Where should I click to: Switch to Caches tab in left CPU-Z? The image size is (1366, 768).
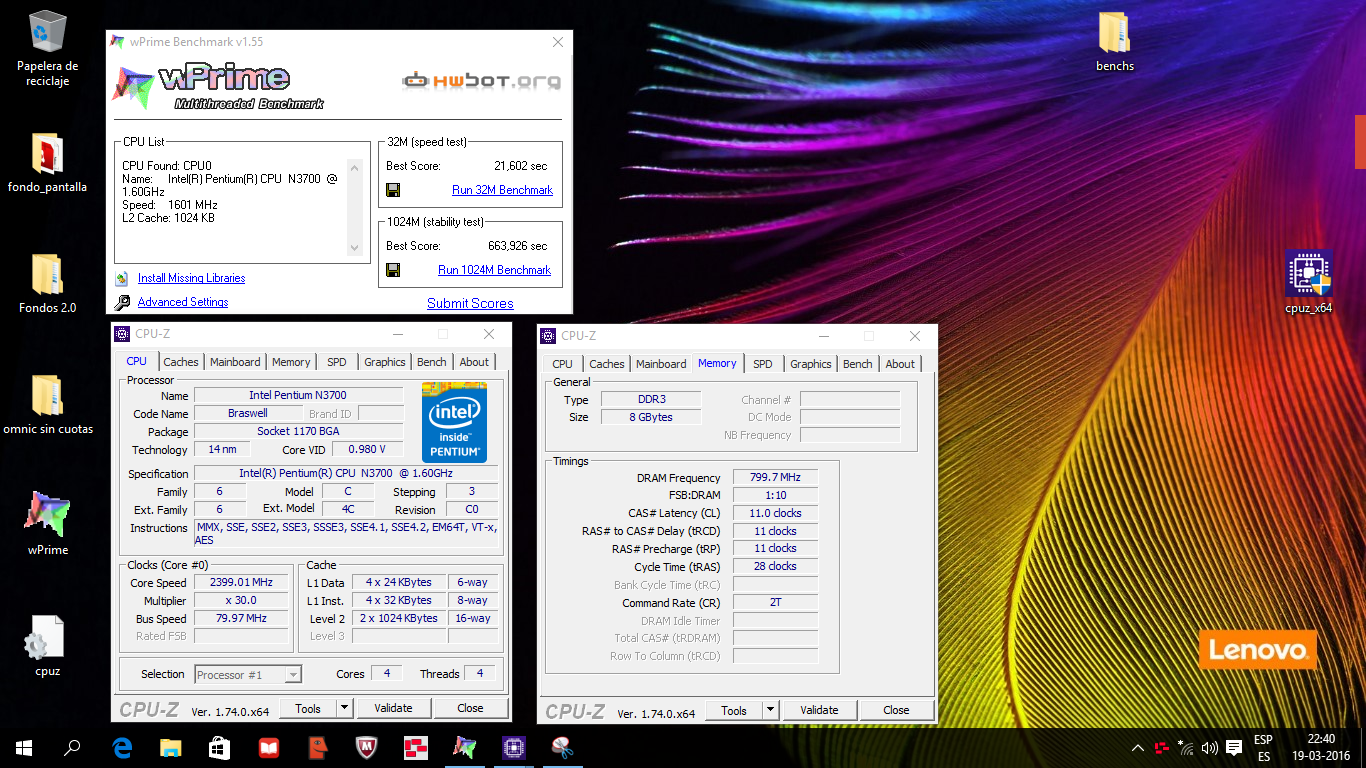tap(181, 362)
